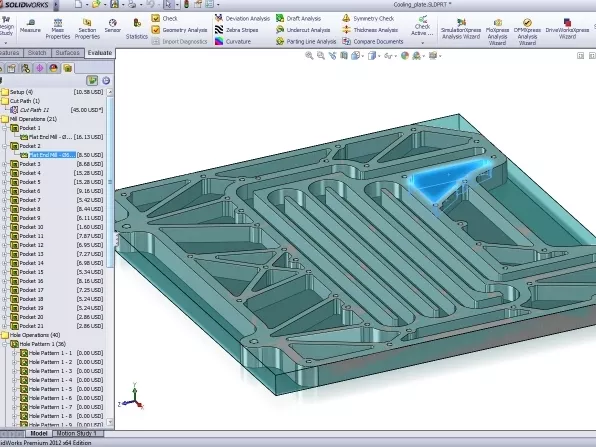Open Mass Properties
Viewport: 596px width, 447px height.
(x=58, y=29)
